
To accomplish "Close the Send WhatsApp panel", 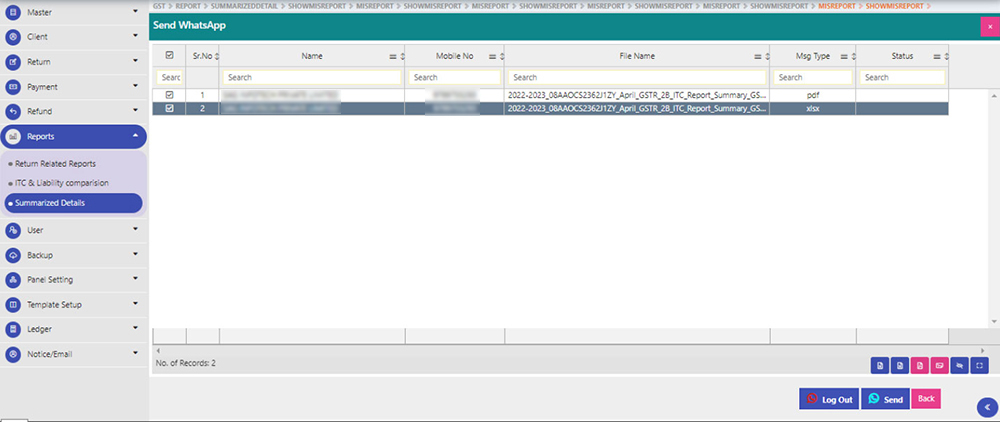I will point(989,27).
